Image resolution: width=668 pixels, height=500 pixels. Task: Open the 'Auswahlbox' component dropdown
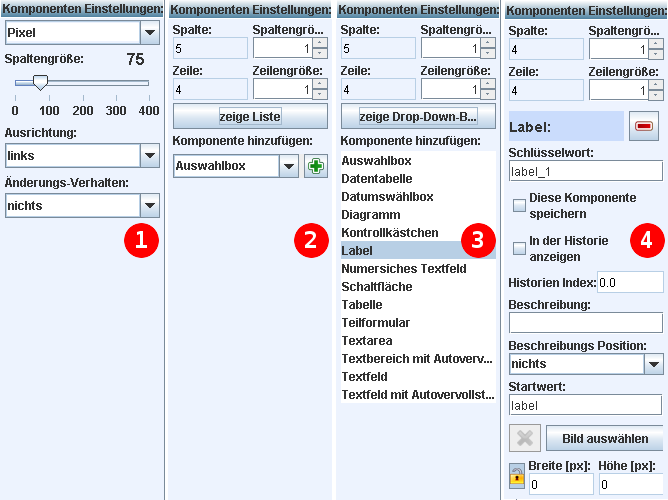pyautogui.click(x=287, y=166)
